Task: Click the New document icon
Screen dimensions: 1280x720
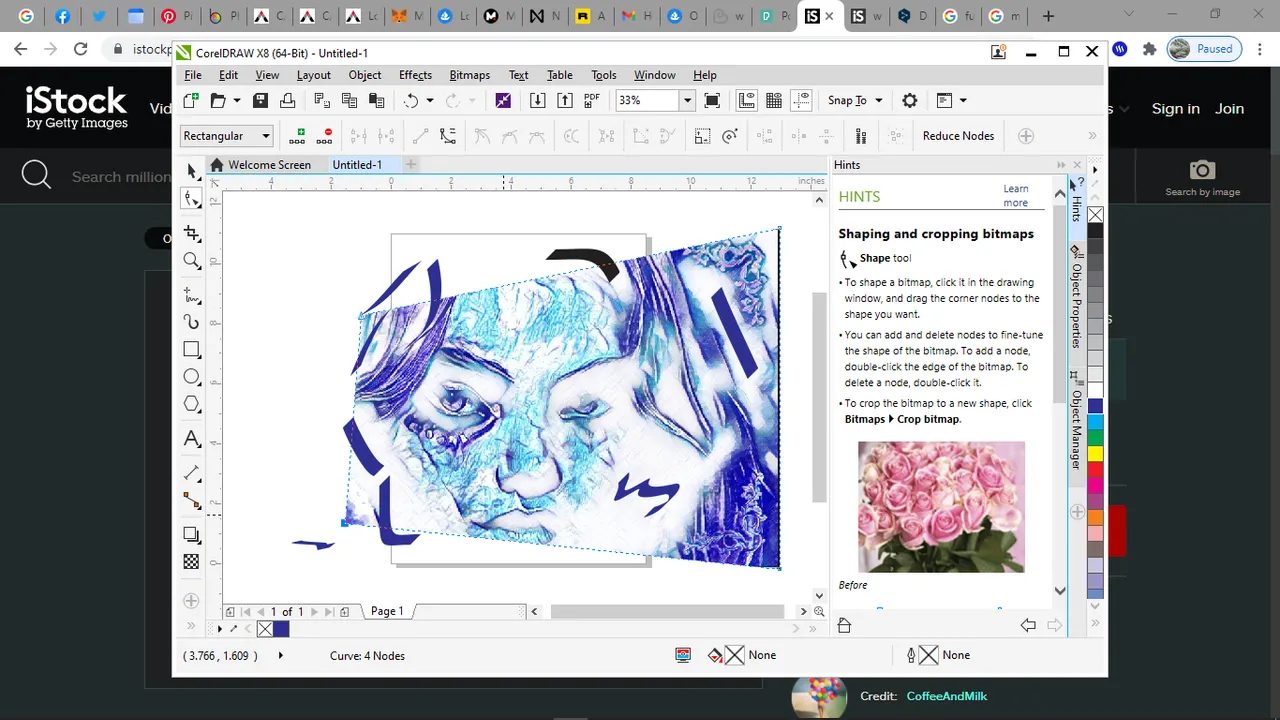Action: [191, 100]
